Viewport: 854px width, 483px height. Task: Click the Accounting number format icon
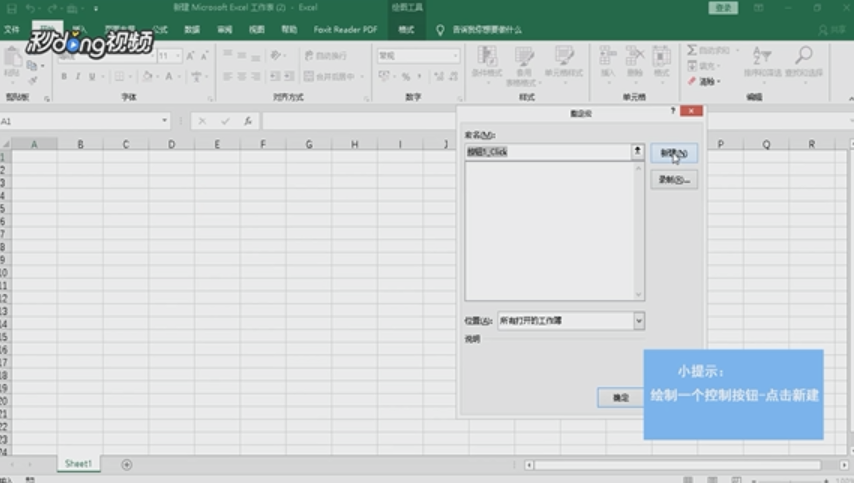point(383,76)
